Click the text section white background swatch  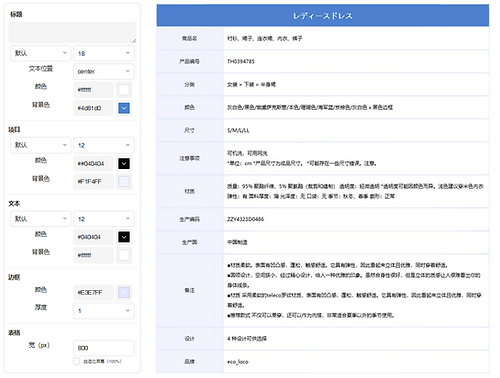(124, 255)
